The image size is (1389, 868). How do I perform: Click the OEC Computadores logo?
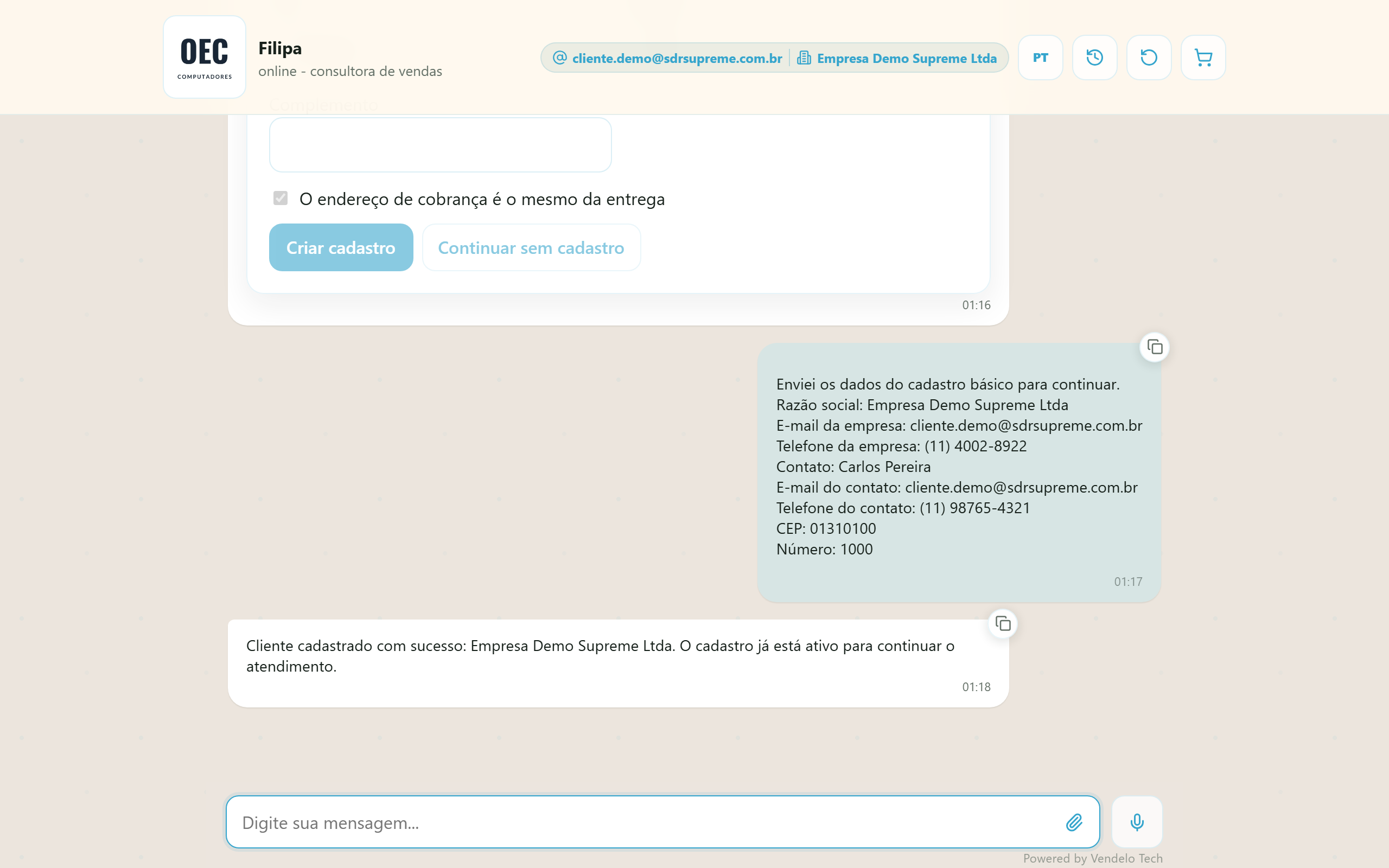coord(205,57)
